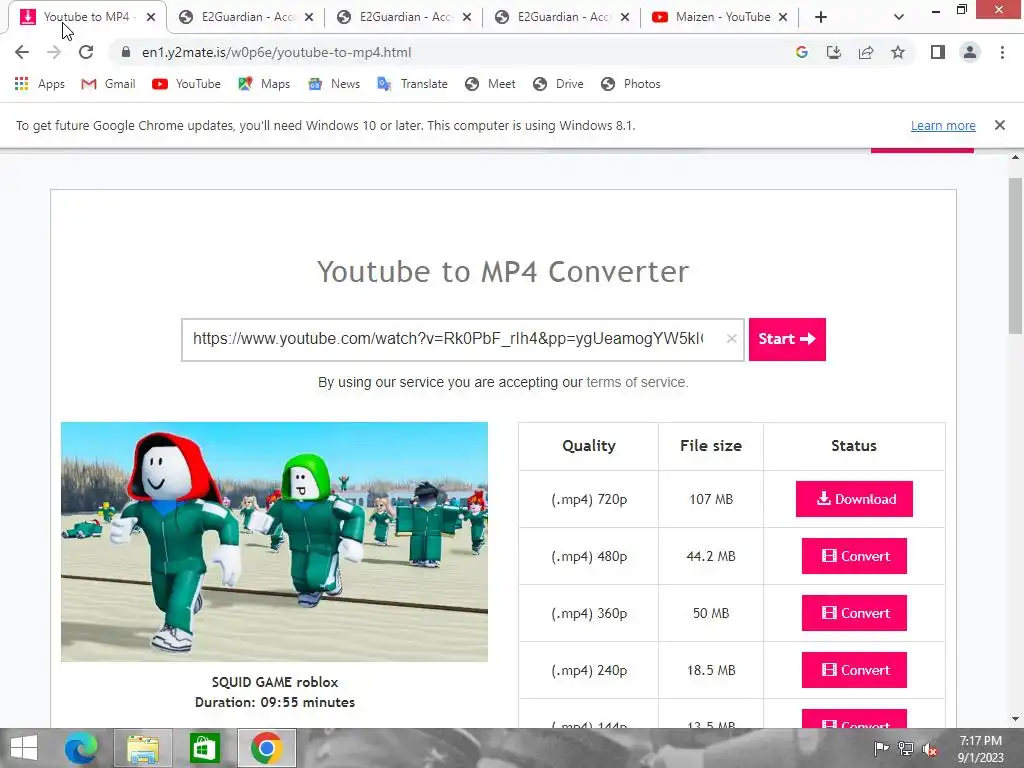This screenshot has width=1024, height=768.
Task: Open the News bookmark
Action: 334,84
